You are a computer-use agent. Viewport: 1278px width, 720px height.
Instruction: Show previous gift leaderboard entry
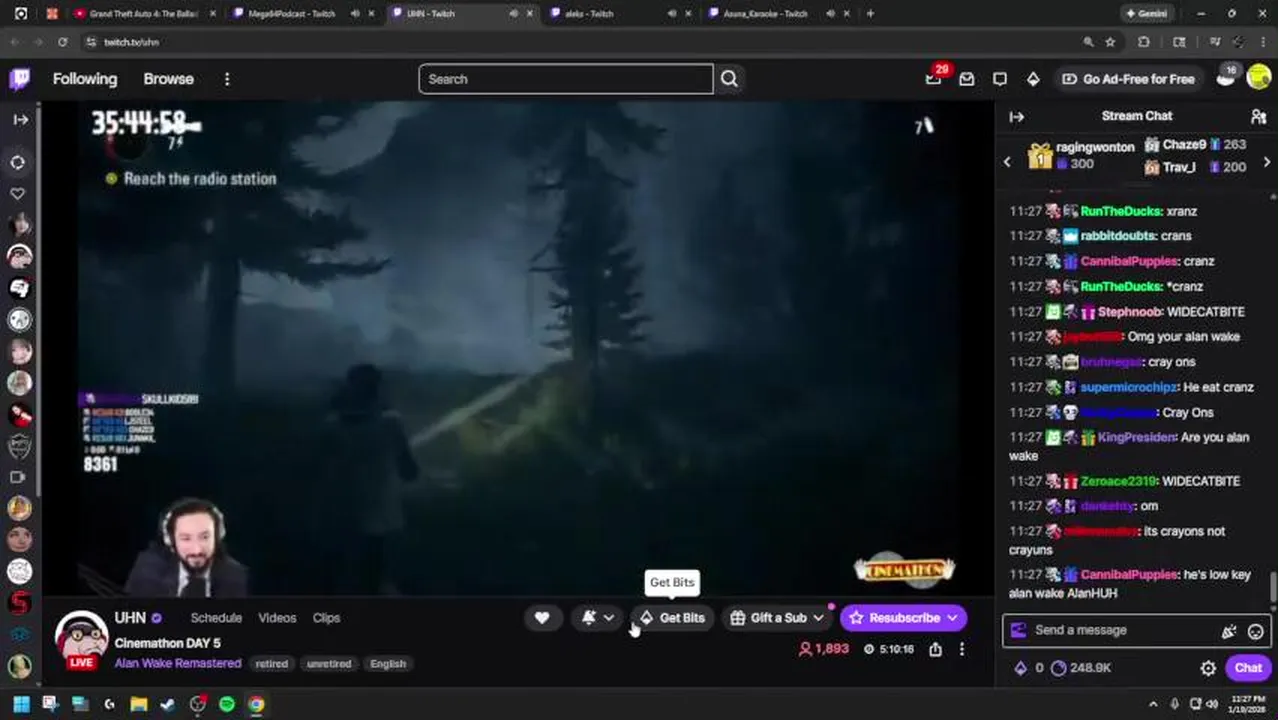(x=1008, y=161)
